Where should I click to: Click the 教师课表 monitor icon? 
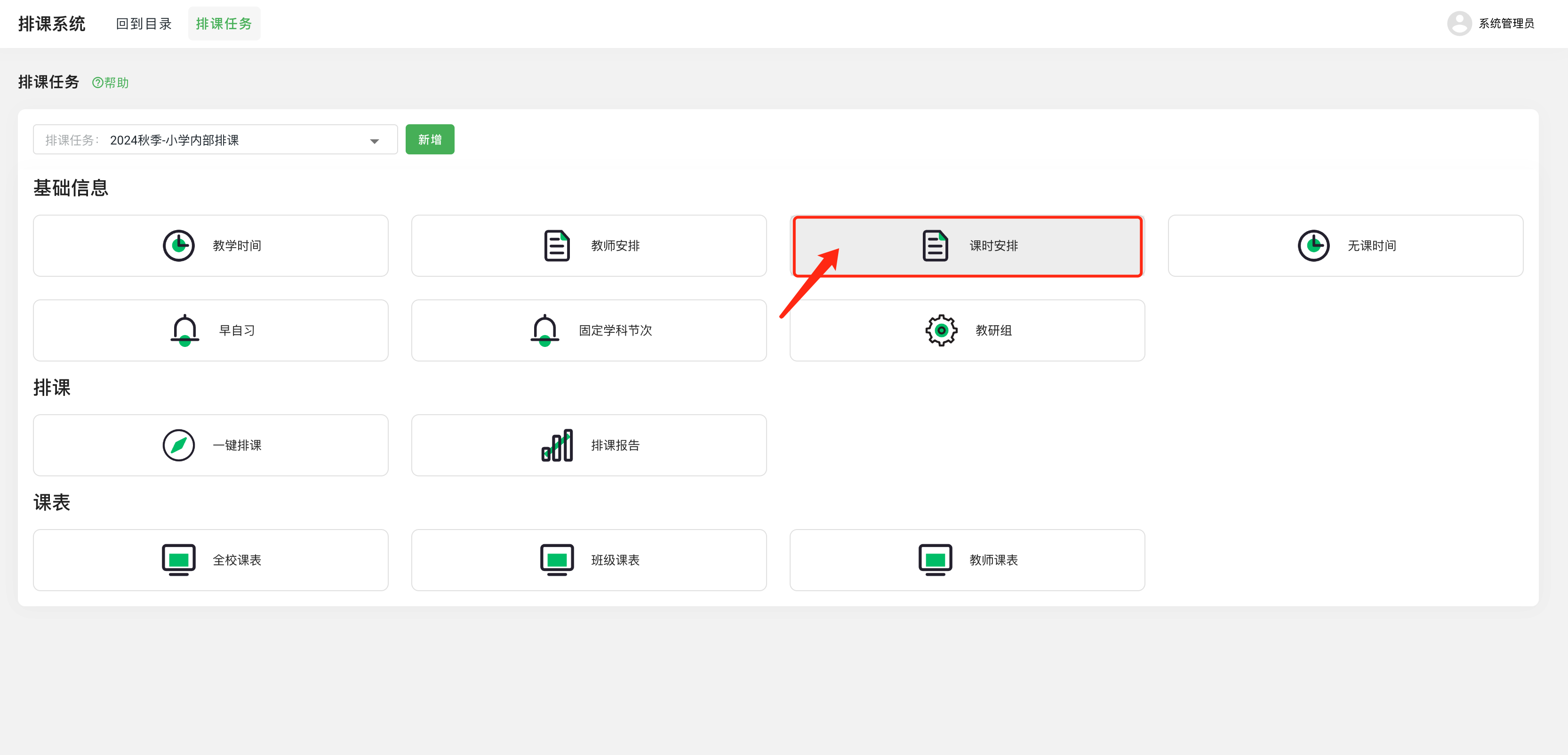point(935,560)
